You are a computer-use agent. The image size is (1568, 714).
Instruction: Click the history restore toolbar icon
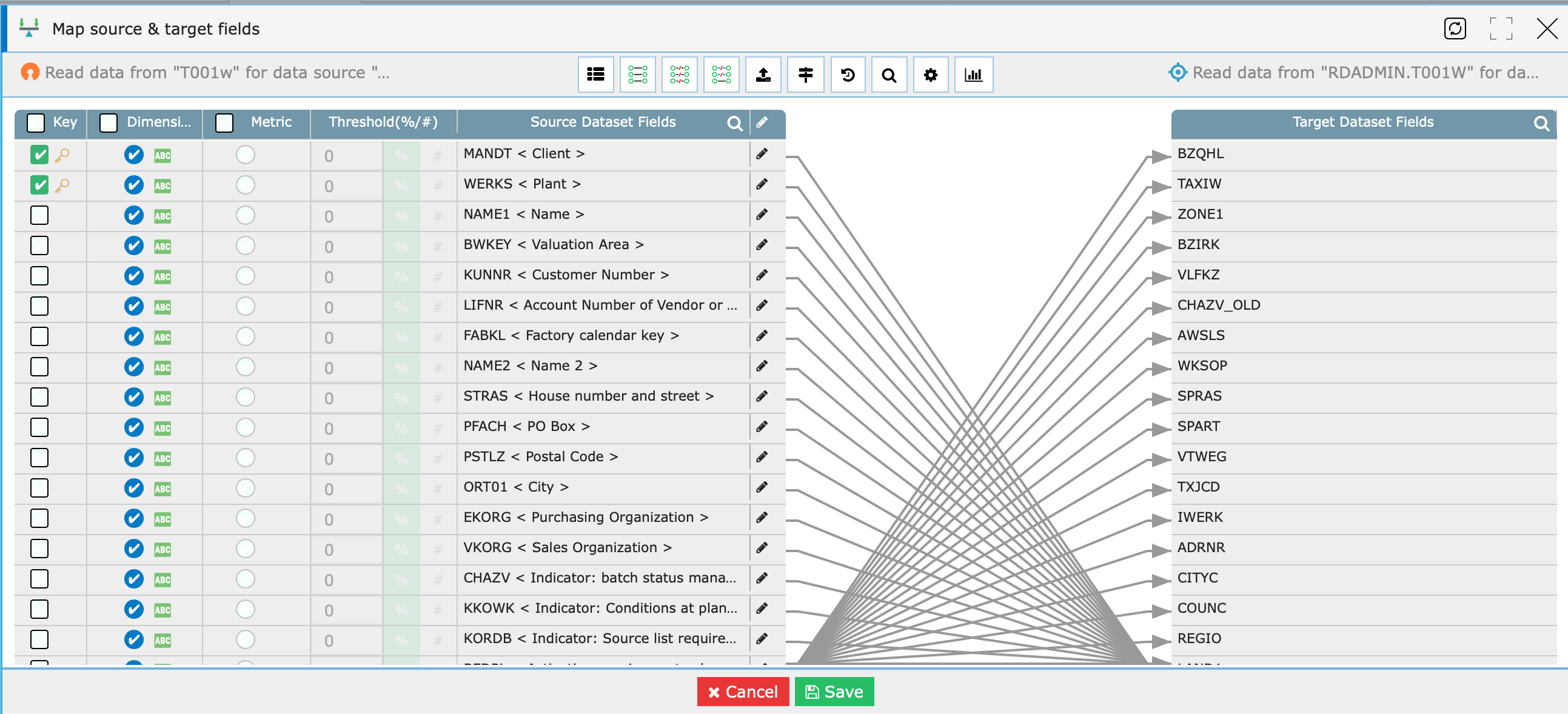847,75
